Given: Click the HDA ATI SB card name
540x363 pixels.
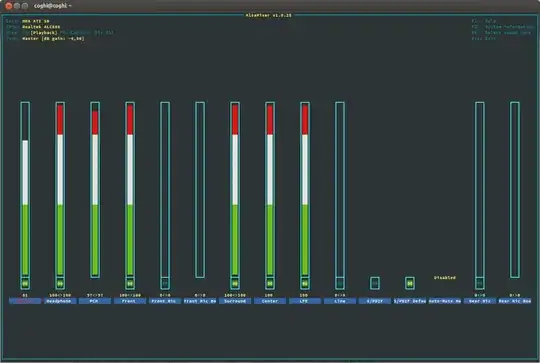Looking at the screenshot, I should point(36,21).
